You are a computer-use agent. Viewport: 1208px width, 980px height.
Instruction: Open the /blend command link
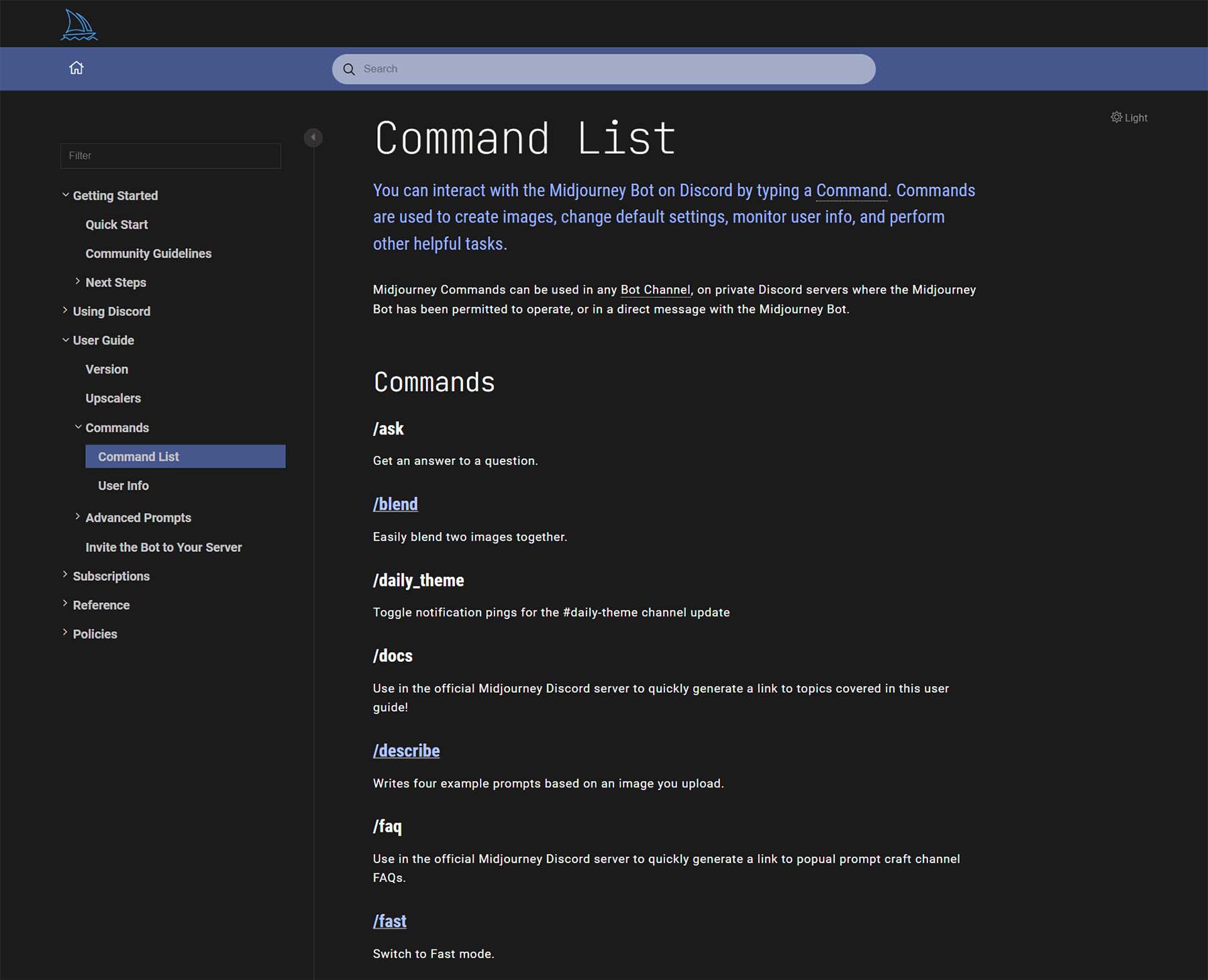pyautogui.click(x=395, y=504)
